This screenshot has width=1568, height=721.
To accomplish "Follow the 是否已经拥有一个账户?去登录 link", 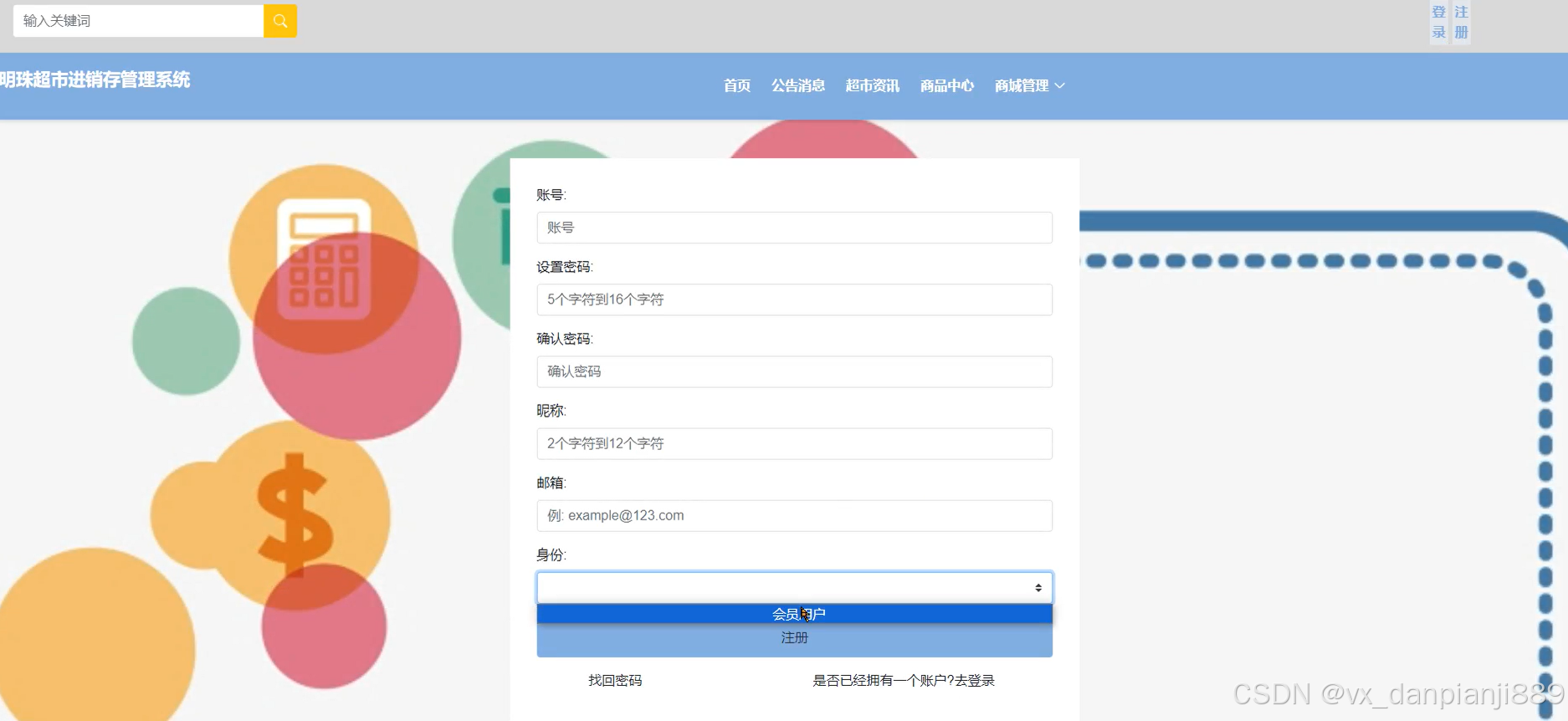I will (x=904, y=680).
